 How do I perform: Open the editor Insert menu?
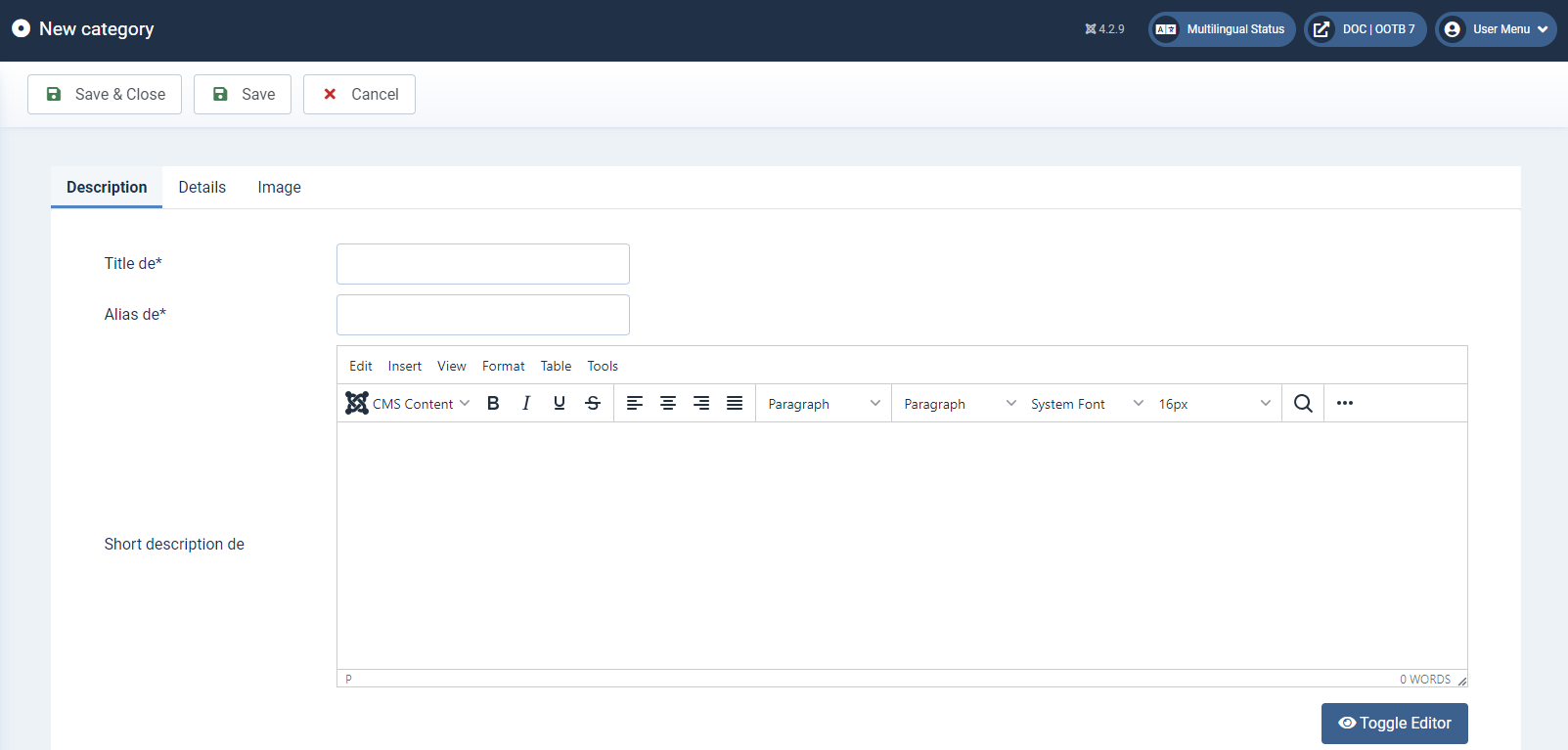pos(405,366)
